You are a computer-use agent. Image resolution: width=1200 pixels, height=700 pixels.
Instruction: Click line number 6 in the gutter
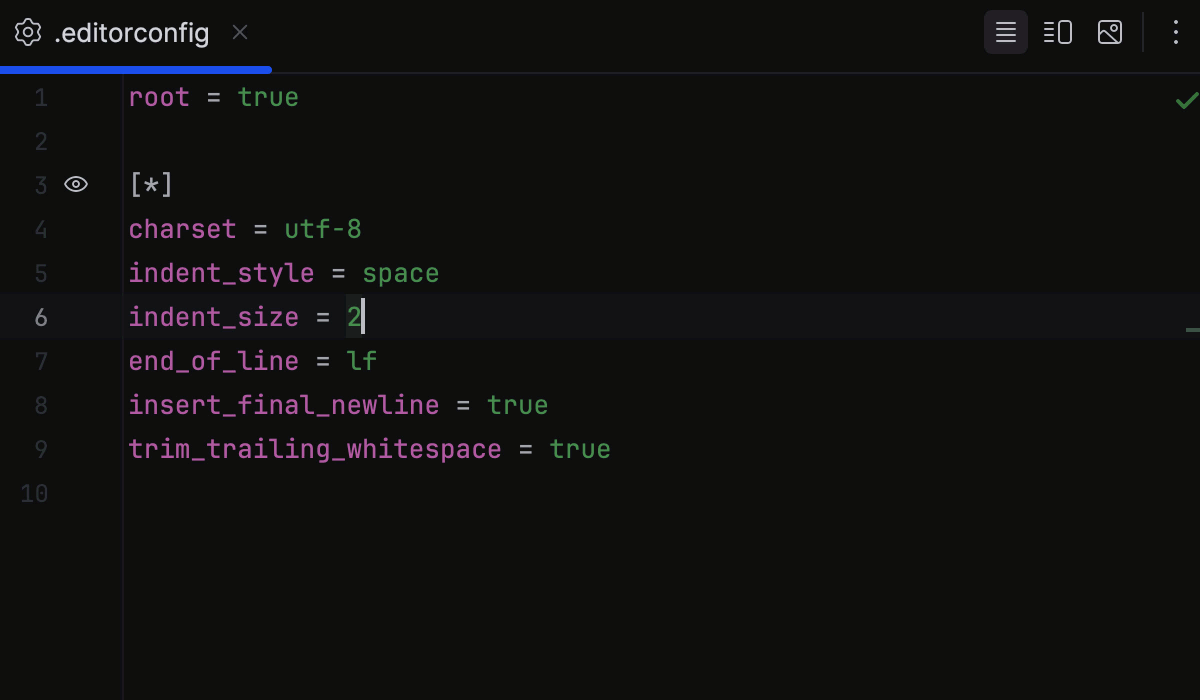click(41, 317)
